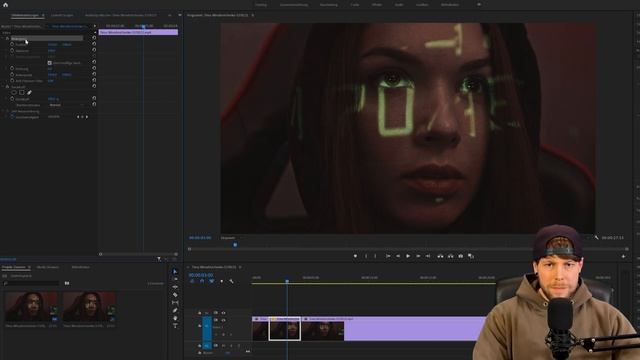Step forward one frame

pyautogui.click(x=418, y=256)
